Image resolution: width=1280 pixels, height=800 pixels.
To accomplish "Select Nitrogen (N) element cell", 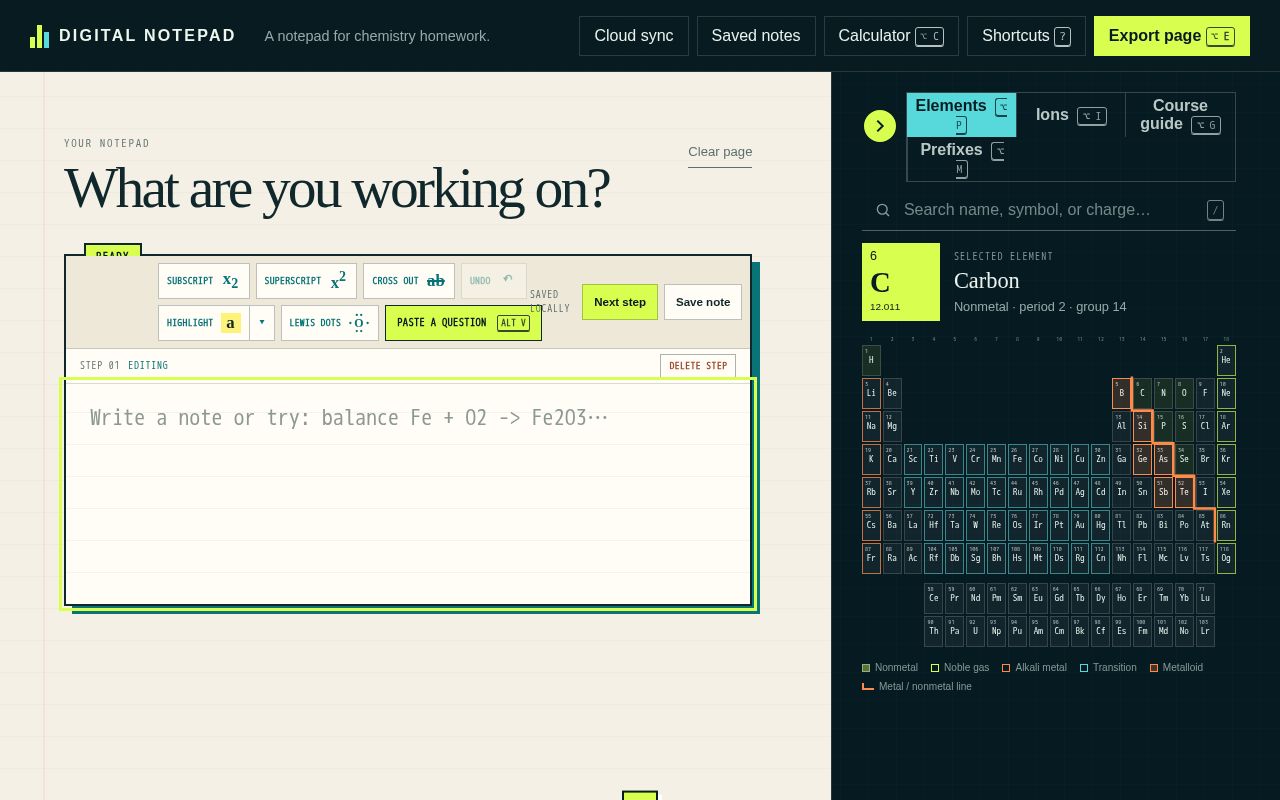I will [x=1163, y=393].
